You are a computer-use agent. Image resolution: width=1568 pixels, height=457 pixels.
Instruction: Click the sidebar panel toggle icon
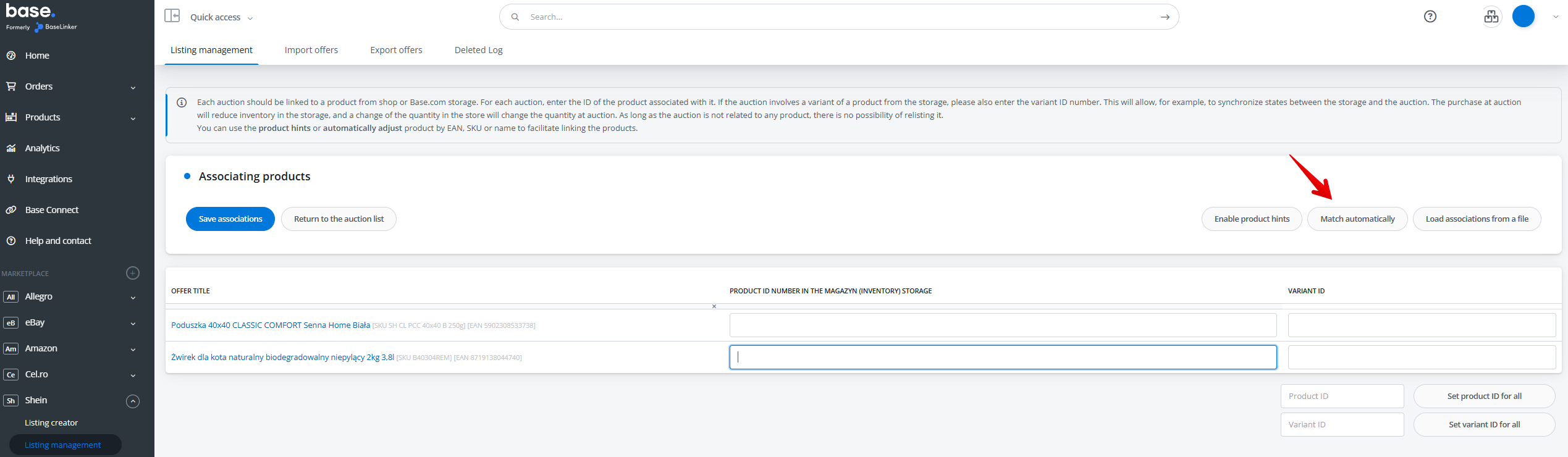click(x=172, y=16)
